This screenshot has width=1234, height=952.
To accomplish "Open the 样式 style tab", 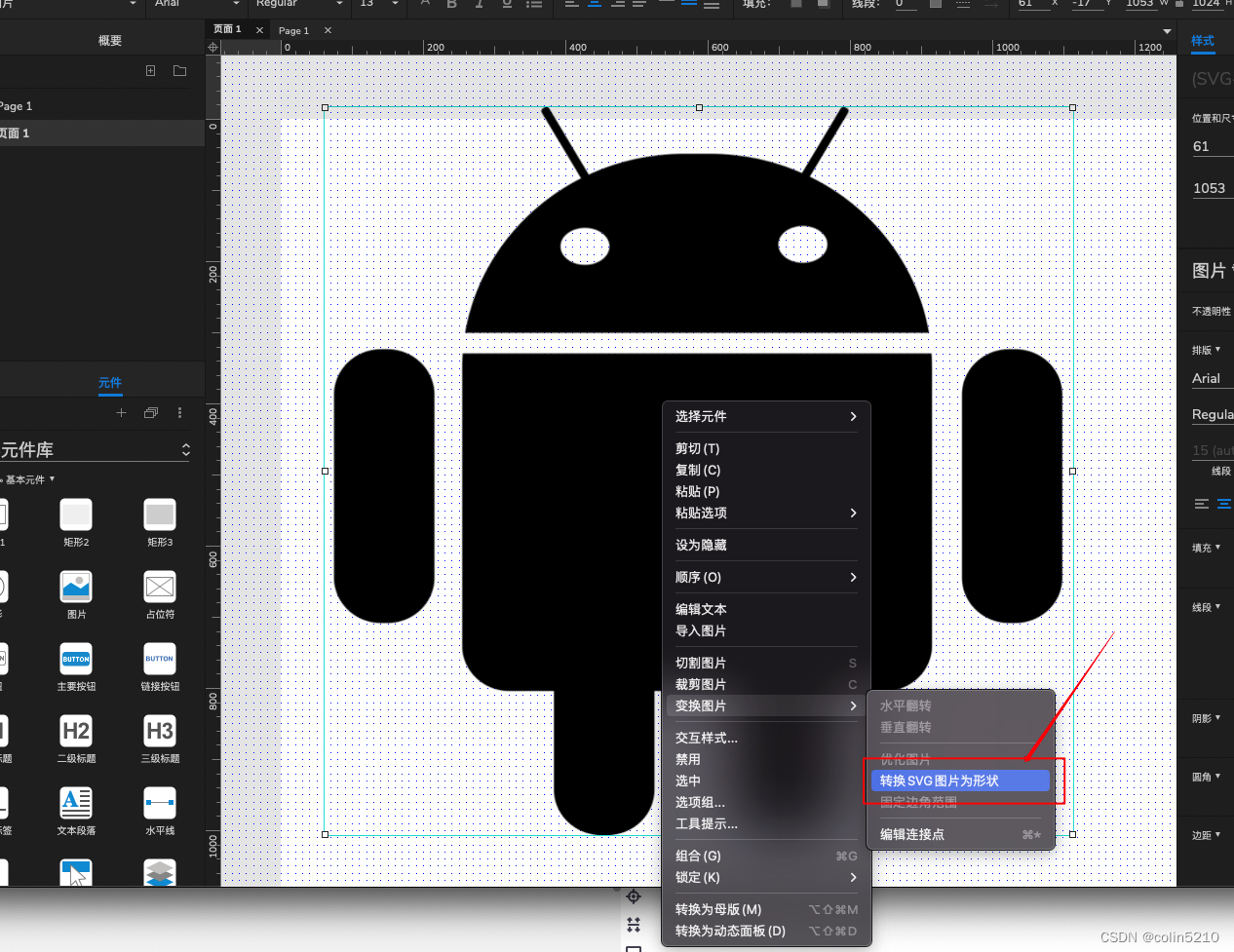I will pos(1203,41).
